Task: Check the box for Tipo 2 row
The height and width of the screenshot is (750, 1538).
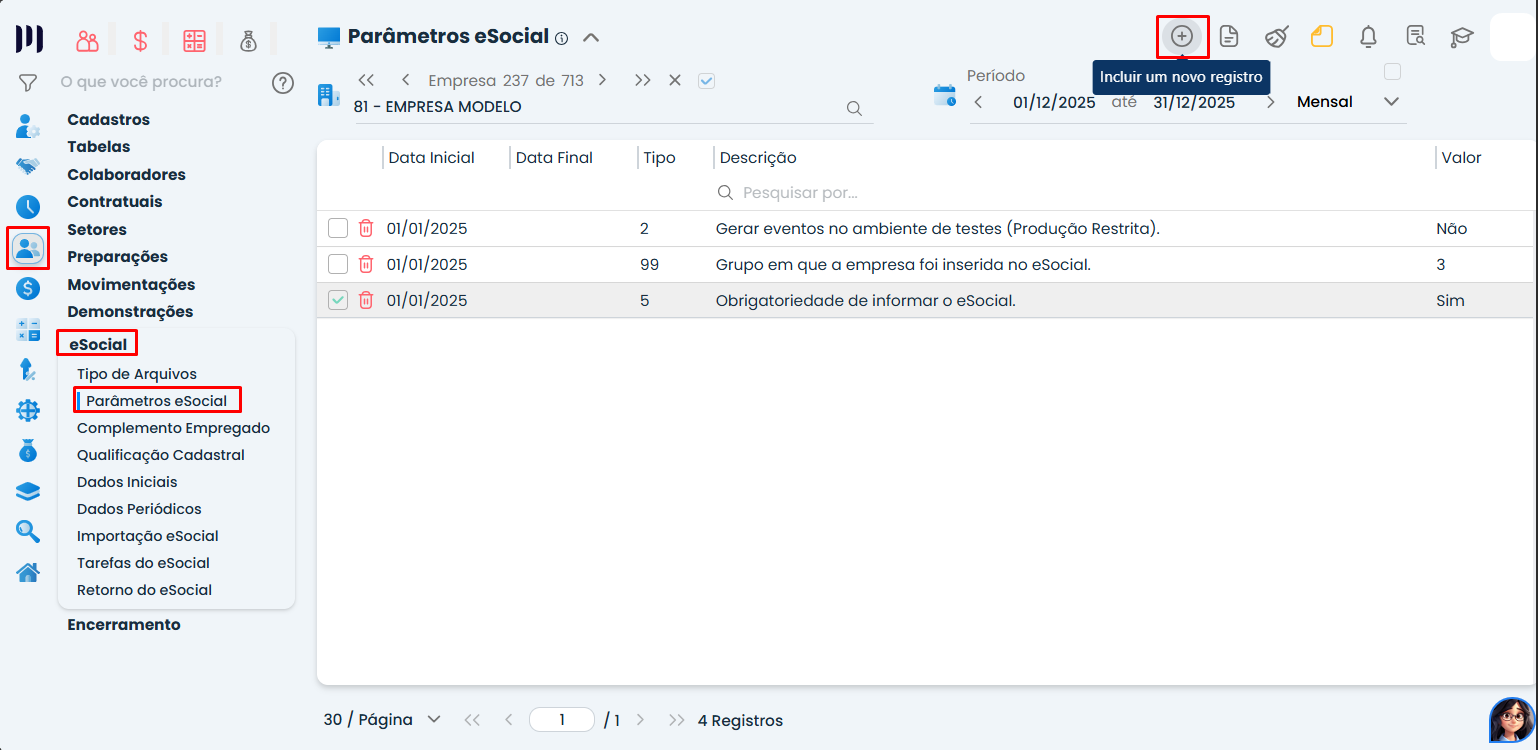Action: click(338, 229)
